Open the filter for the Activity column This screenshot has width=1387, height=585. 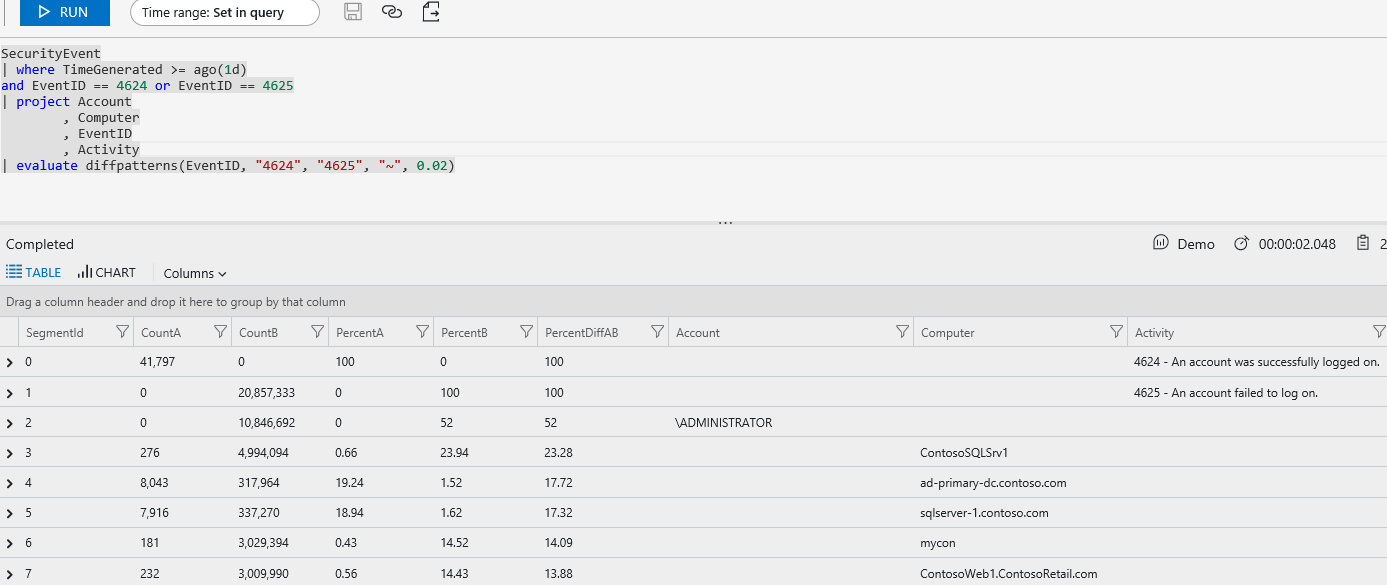pyautogui.click(x=1379, y=332)
